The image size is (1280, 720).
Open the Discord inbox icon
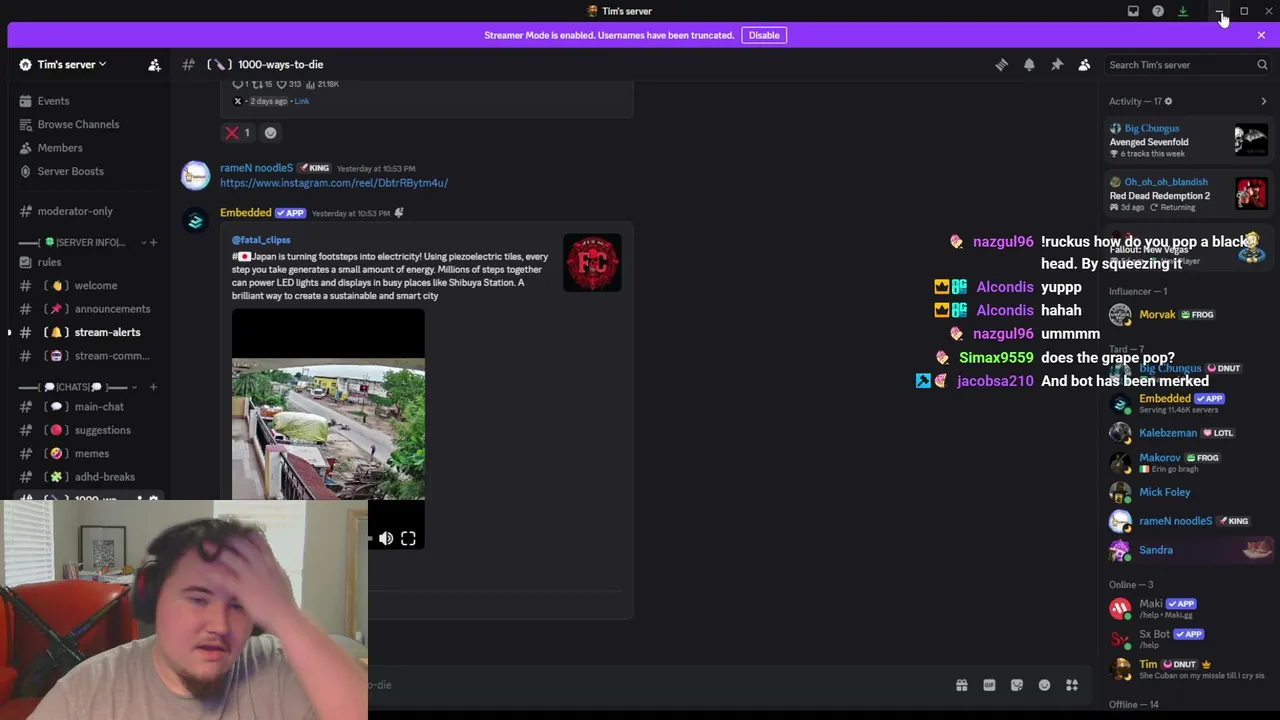[x=1133, y=11]
